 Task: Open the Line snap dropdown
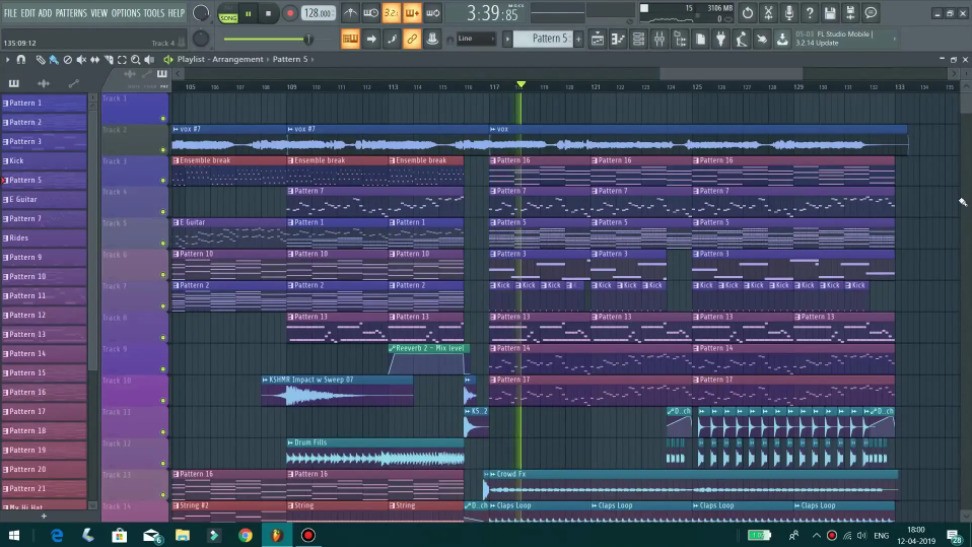(x=477, y=39)
